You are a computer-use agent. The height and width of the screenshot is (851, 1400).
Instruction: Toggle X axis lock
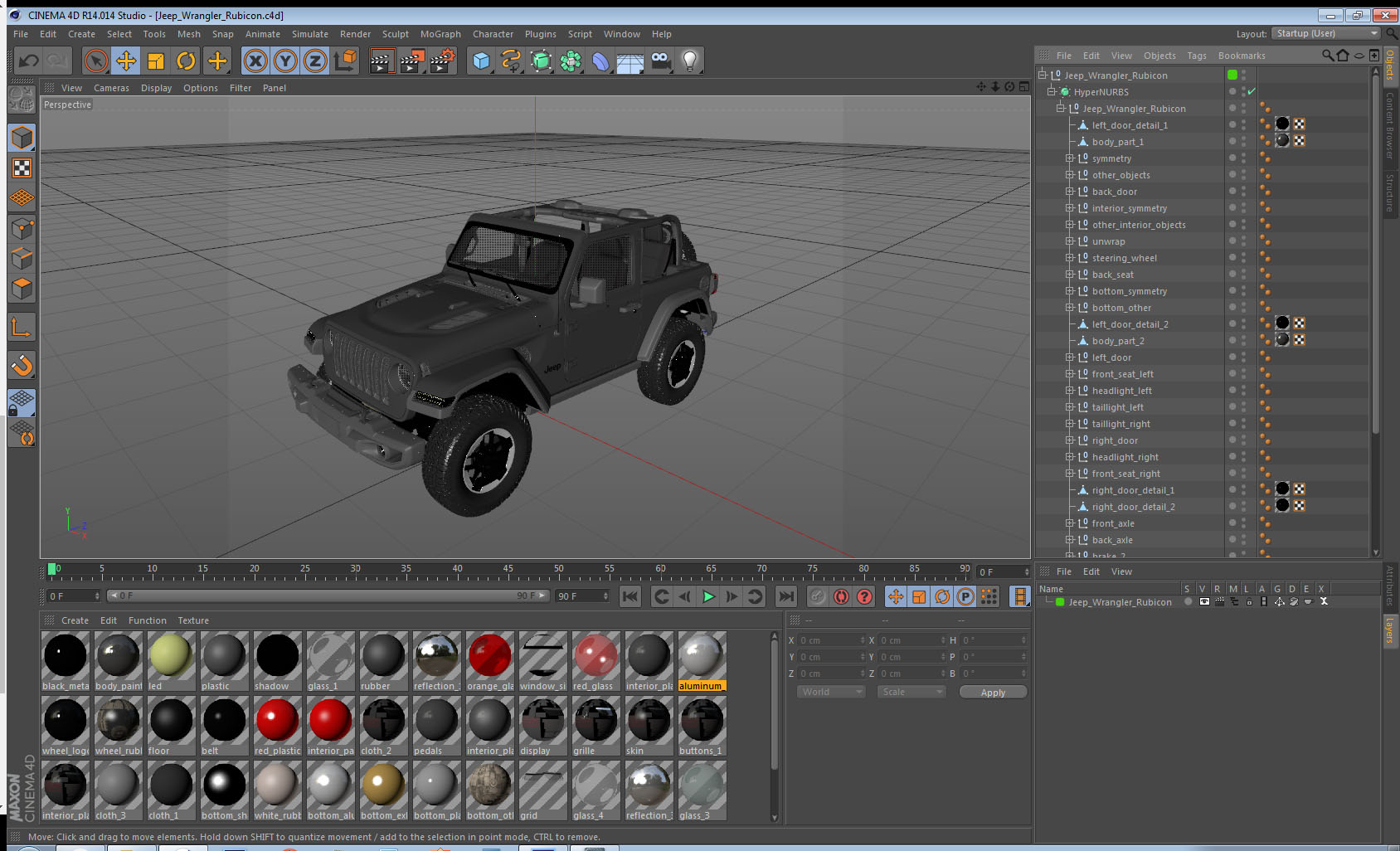pos(255,61)
